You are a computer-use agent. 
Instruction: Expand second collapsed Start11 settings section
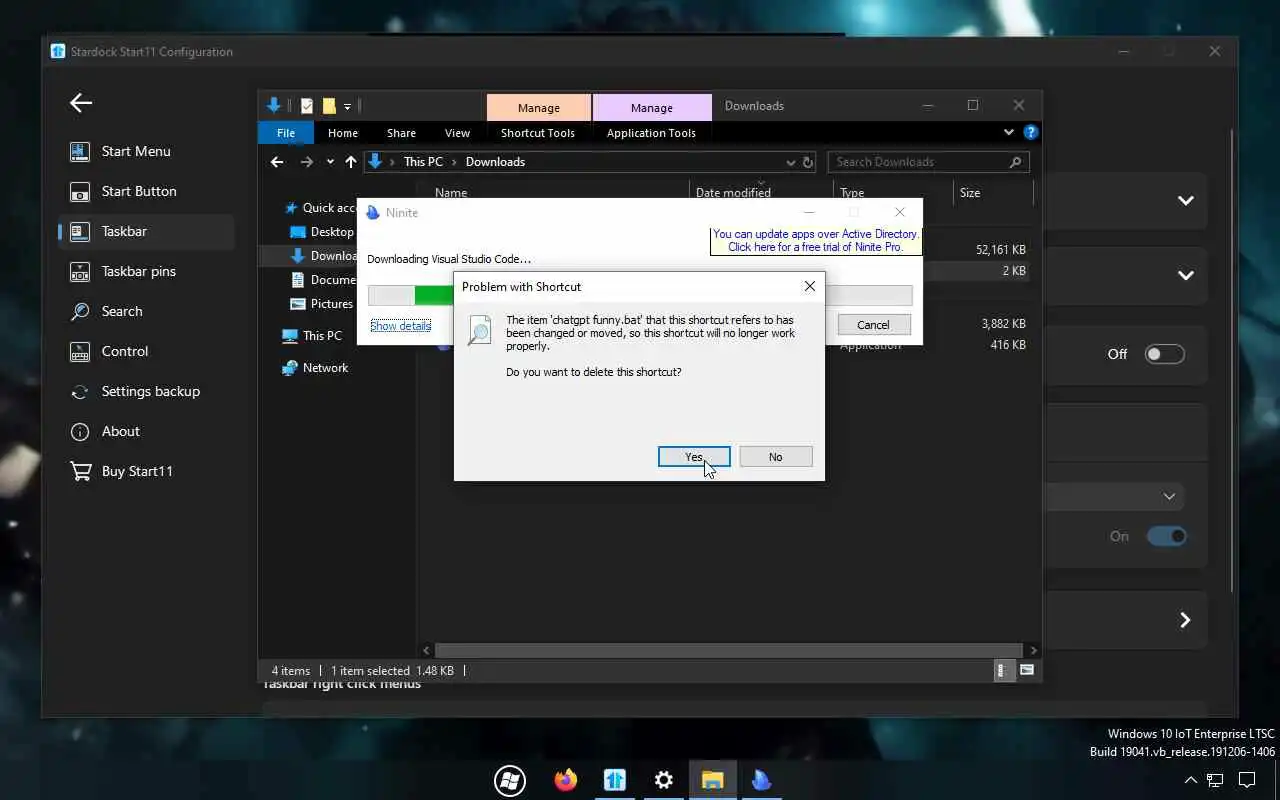coord(1186,275)
